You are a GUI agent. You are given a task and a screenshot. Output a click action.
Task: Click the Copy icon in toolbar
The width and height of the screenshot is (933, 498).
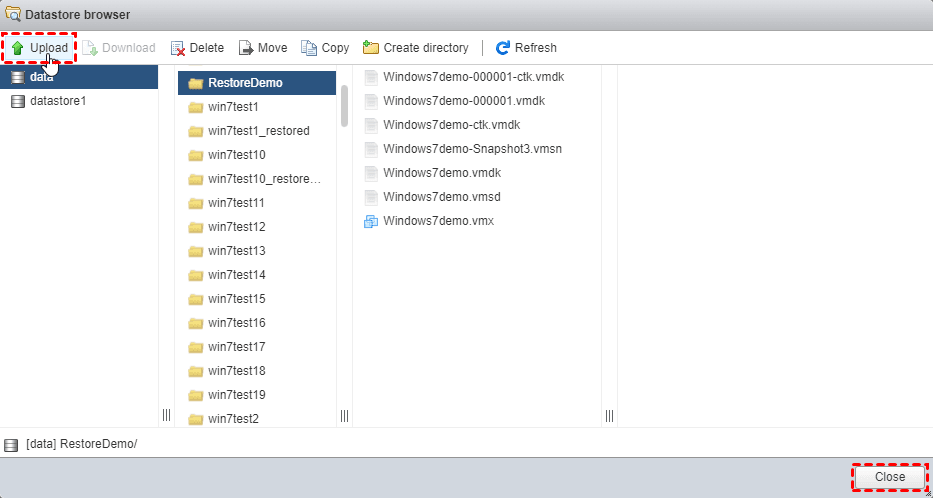pos(309,48)
